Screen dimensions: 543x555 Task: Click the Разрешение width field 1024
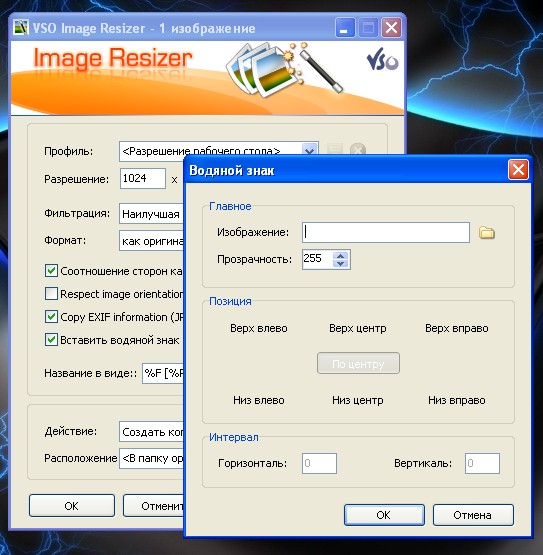click(x=143, y=178)
